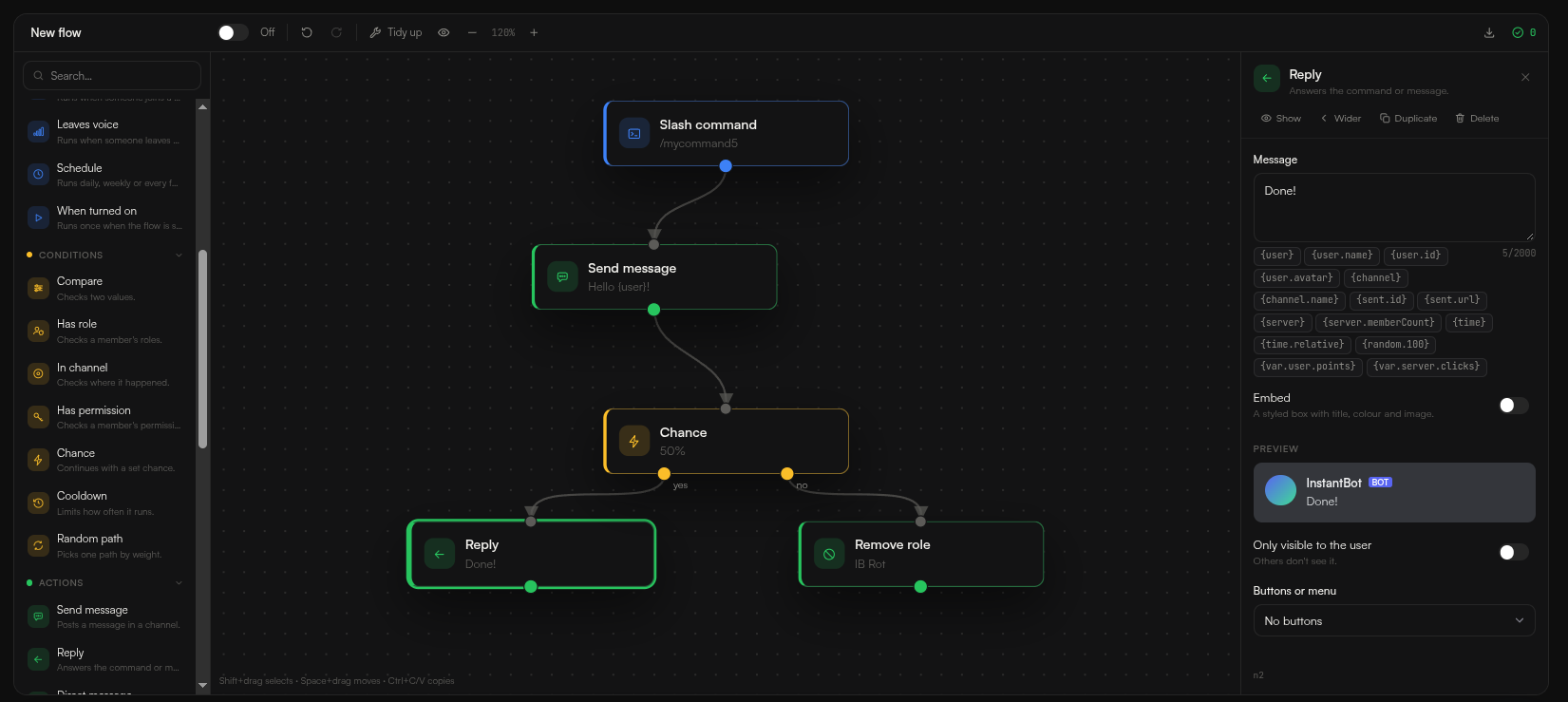Enable the Embed toggle
This screenshot has height=702, width=1568.
(x=1514, y=406)
